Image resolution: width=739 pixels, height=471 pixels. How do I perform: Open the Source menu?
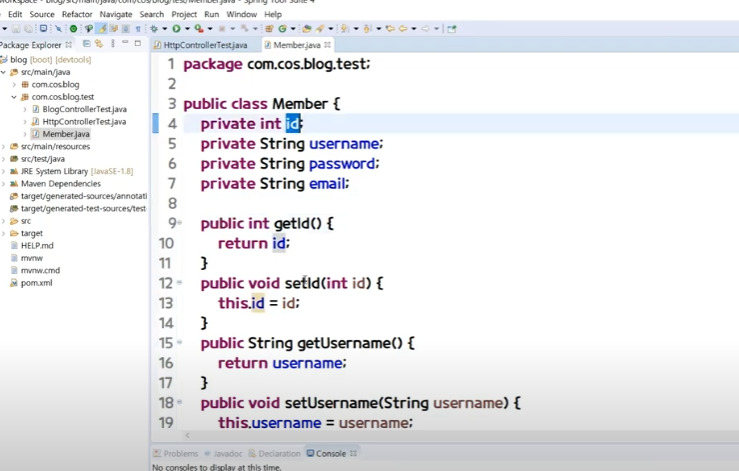click(x=42, y=14)
